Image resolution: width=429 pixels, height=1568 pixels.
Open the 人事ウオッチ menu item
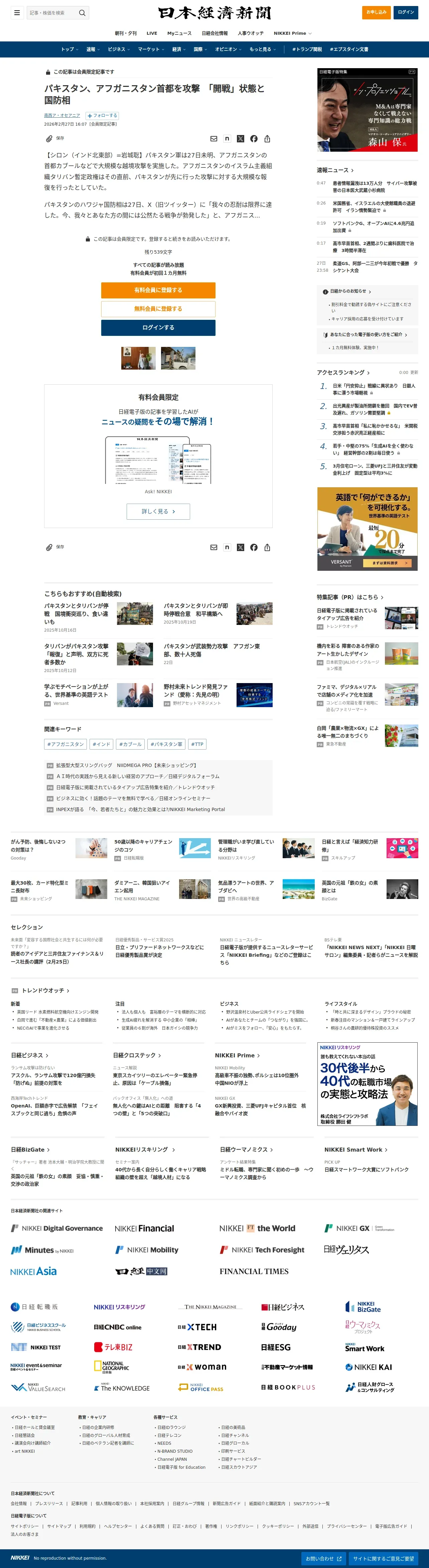251,33
